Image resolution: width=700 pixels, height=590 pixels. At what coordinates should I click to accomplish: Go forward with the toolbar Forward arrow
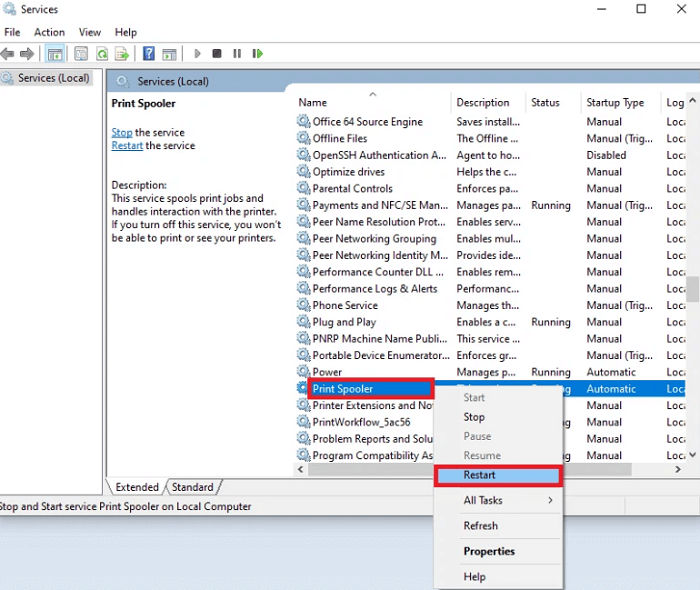click(27, 54)
